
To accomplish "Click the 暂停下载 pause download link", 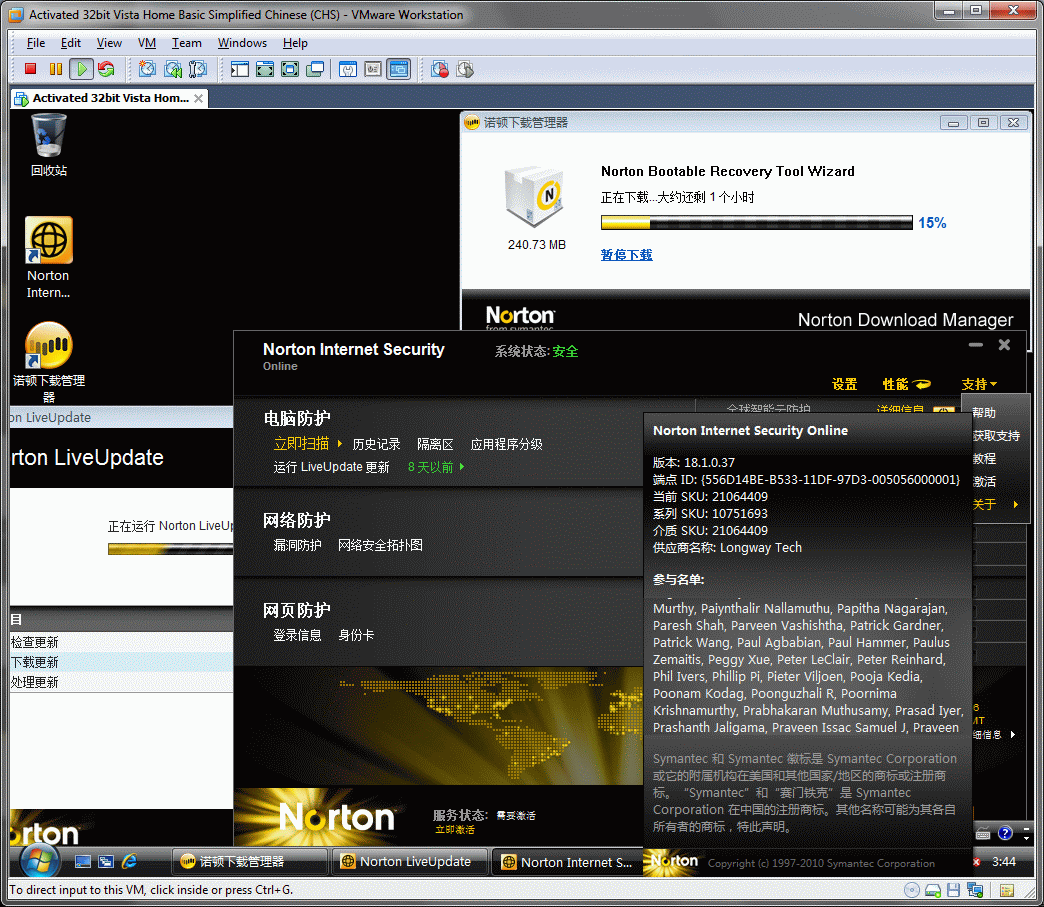I will point(626,255).
